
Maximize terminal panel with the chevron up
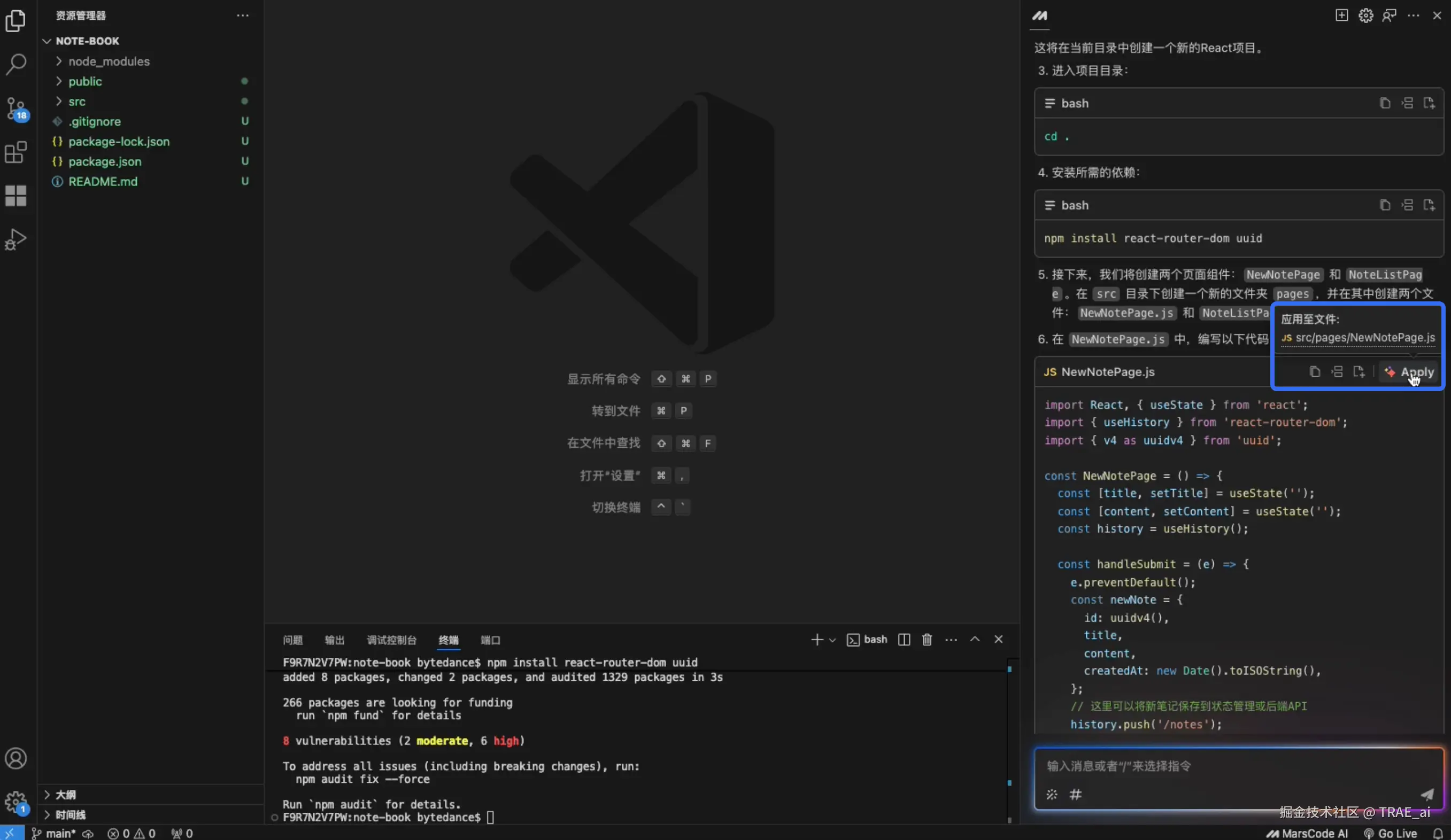pos(974,639)
